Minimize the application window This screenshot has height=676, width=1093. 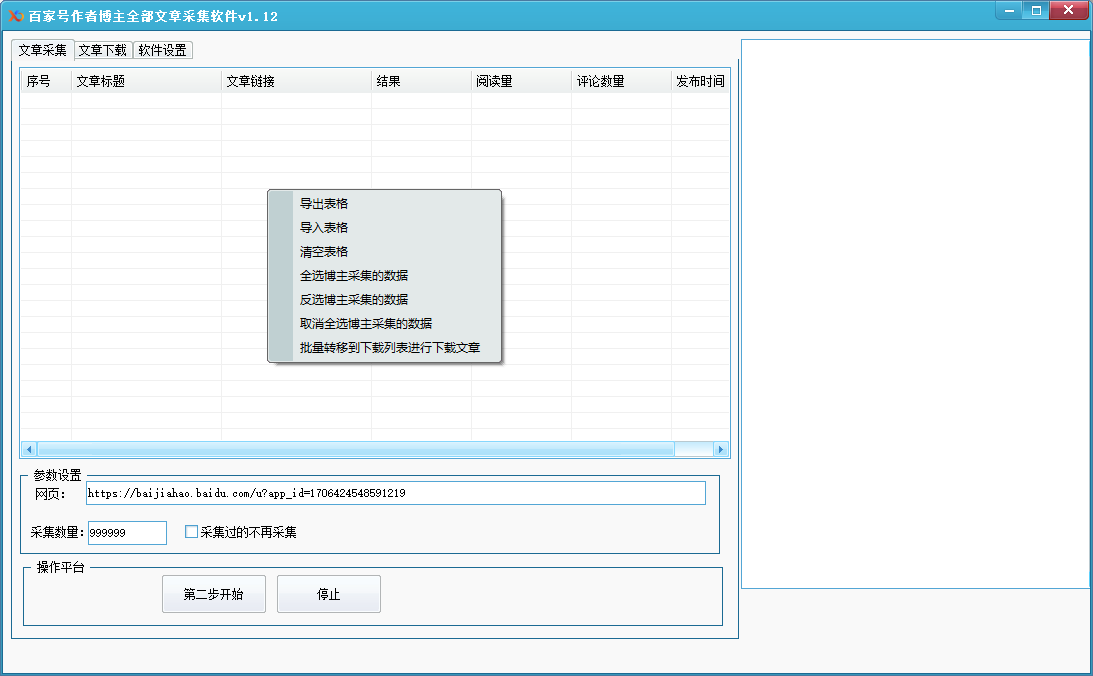[x=1009, y=10]
